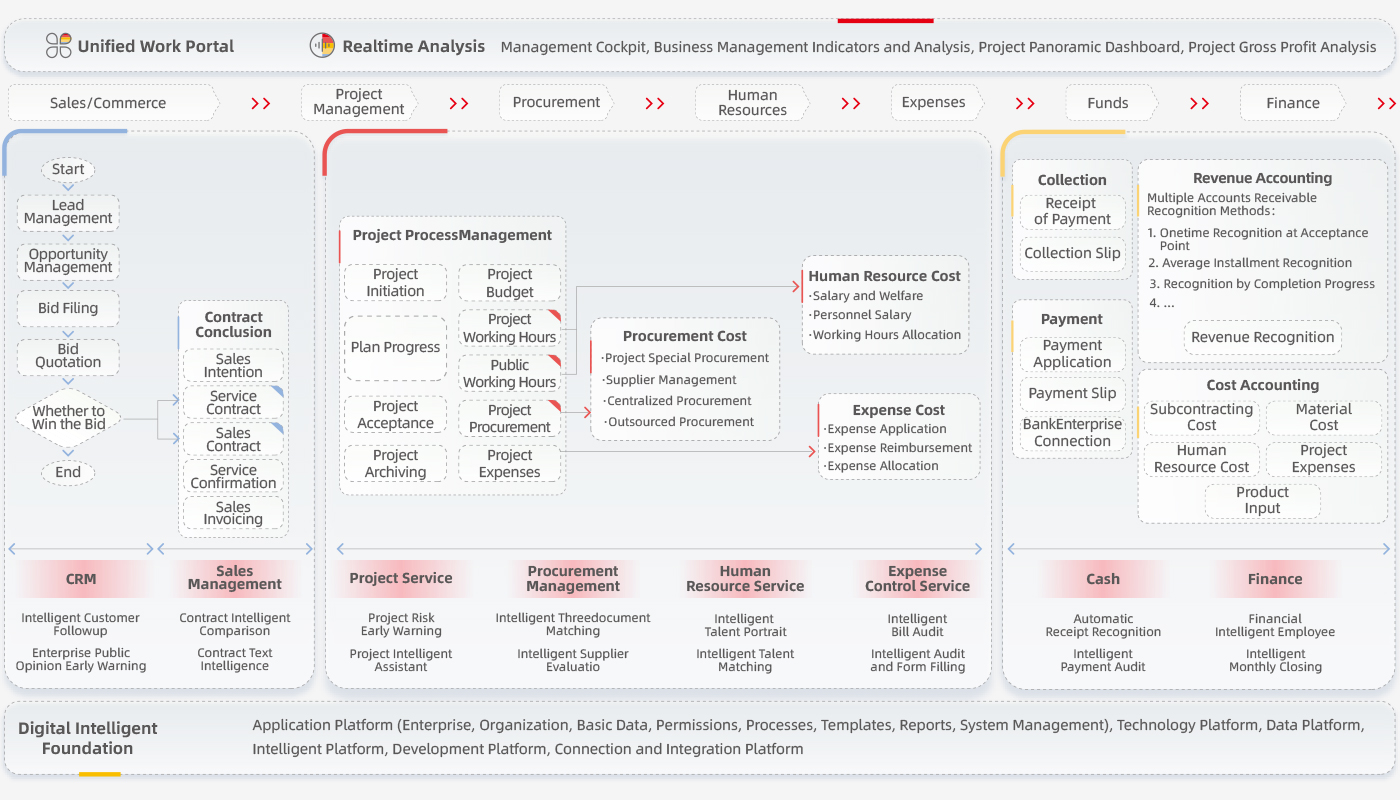Image resolution: width=1400 pixels, height=800 pixels.
Task: Click the Unified Work Portal logo icon
Action: coord(59,46)
